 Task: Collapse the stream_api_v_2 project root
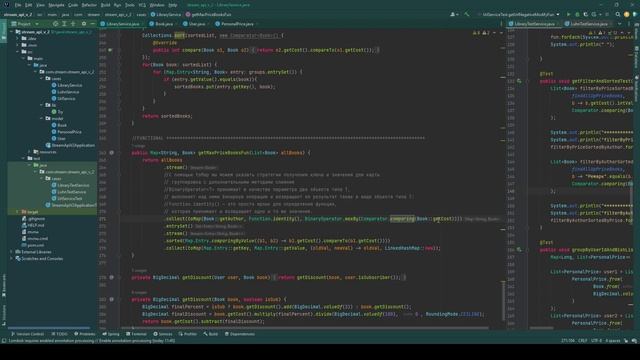click(x=12, y=31)
